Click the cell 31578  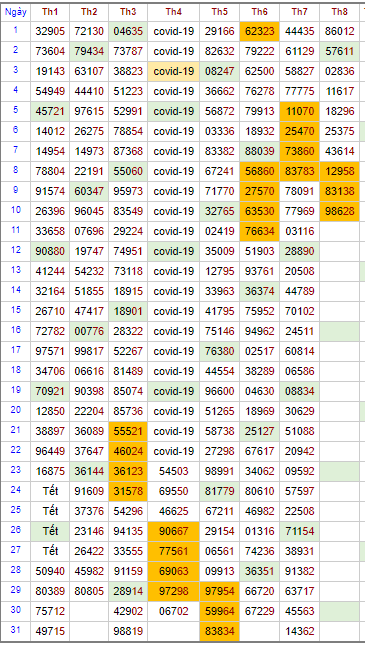(128, 490)
